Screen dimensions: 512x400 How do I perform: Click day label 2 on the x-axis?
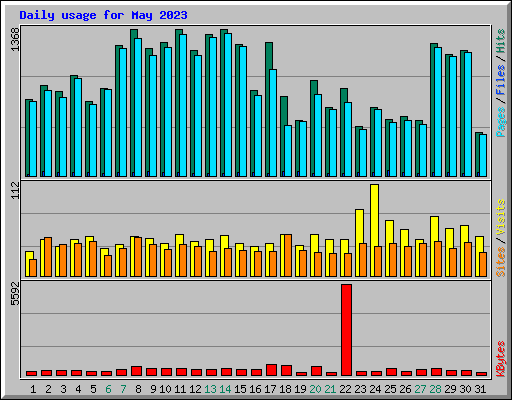[x=48, y=389]
